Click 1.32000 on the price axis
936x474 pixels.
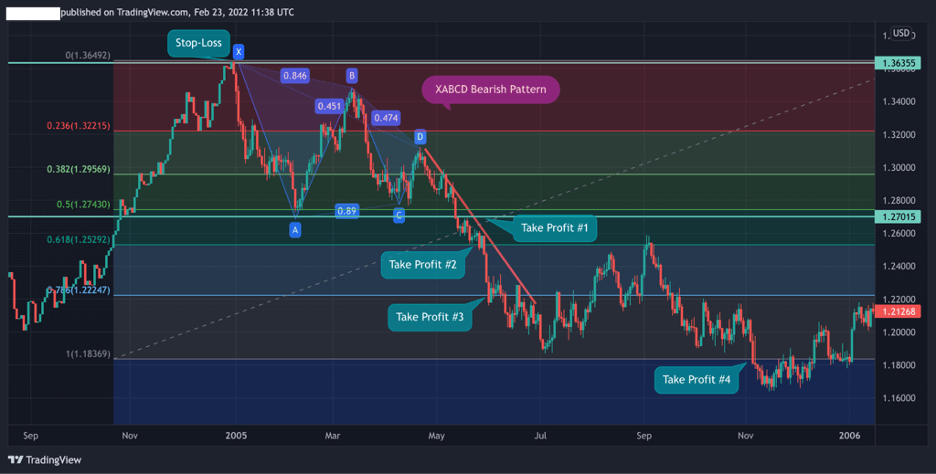[899, 135]
